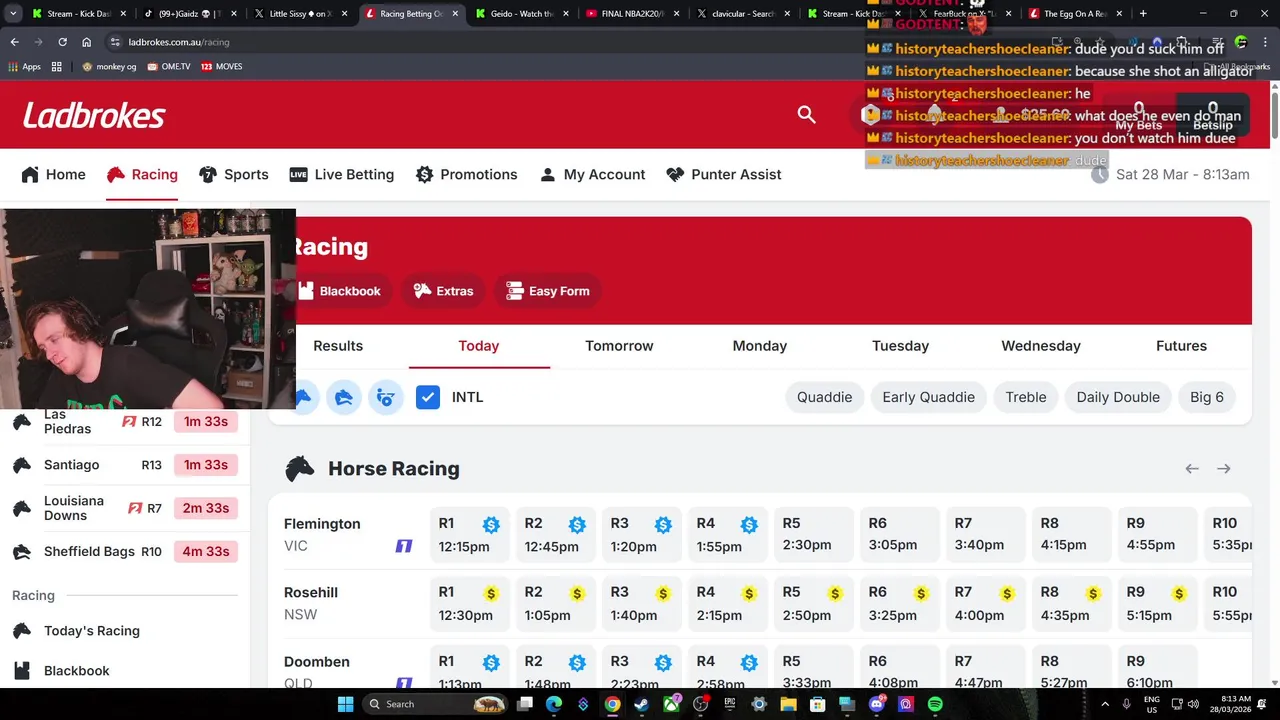
Task: Toggle the greyhound racing filter icon
Action: coord(344,398)
